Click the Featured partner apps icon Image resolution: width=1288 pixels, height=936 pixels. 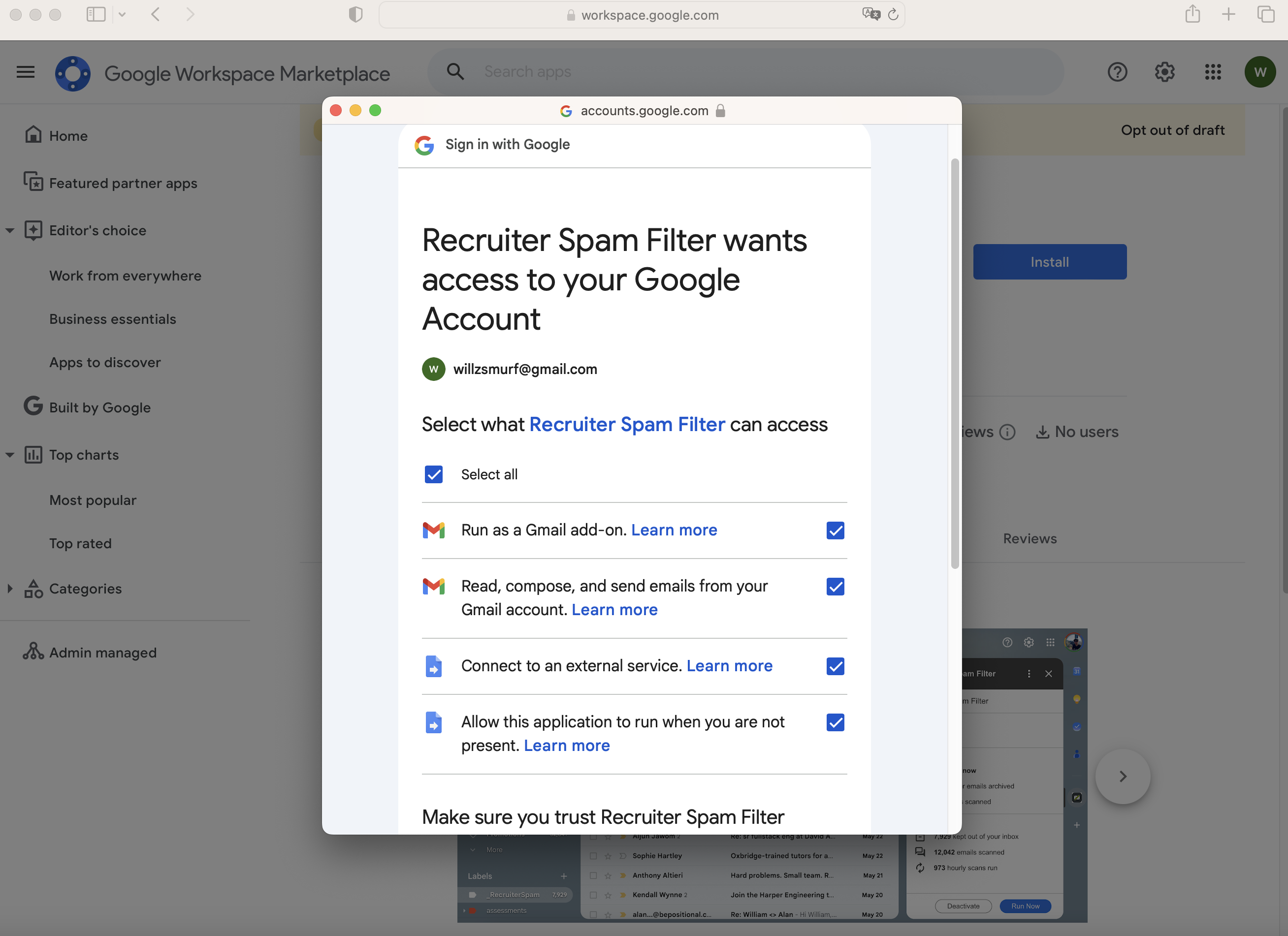33,182
